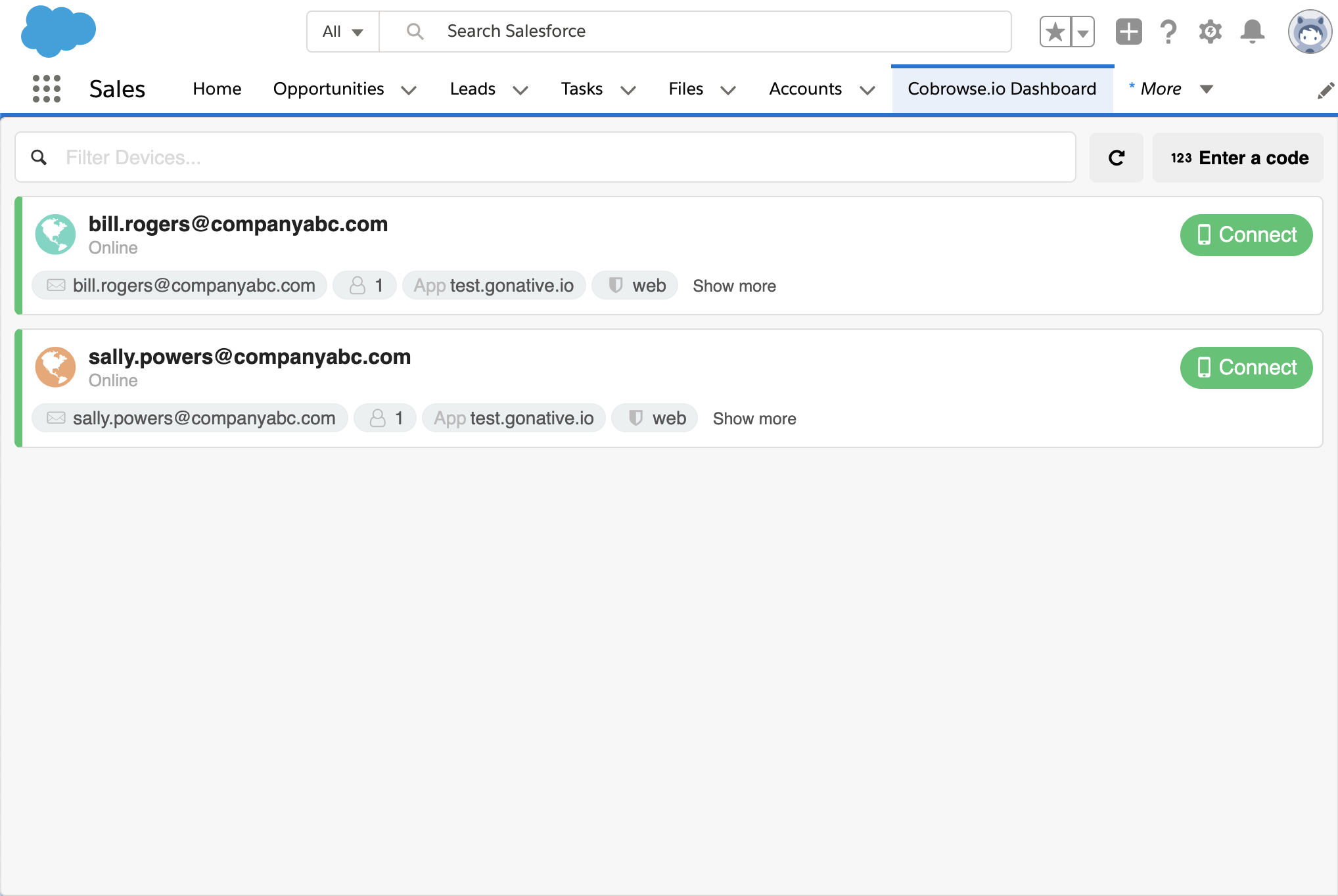Click the Salesforce cloud logo
The height and width of the screenshot is (896, 1338).
coord(58,30)
